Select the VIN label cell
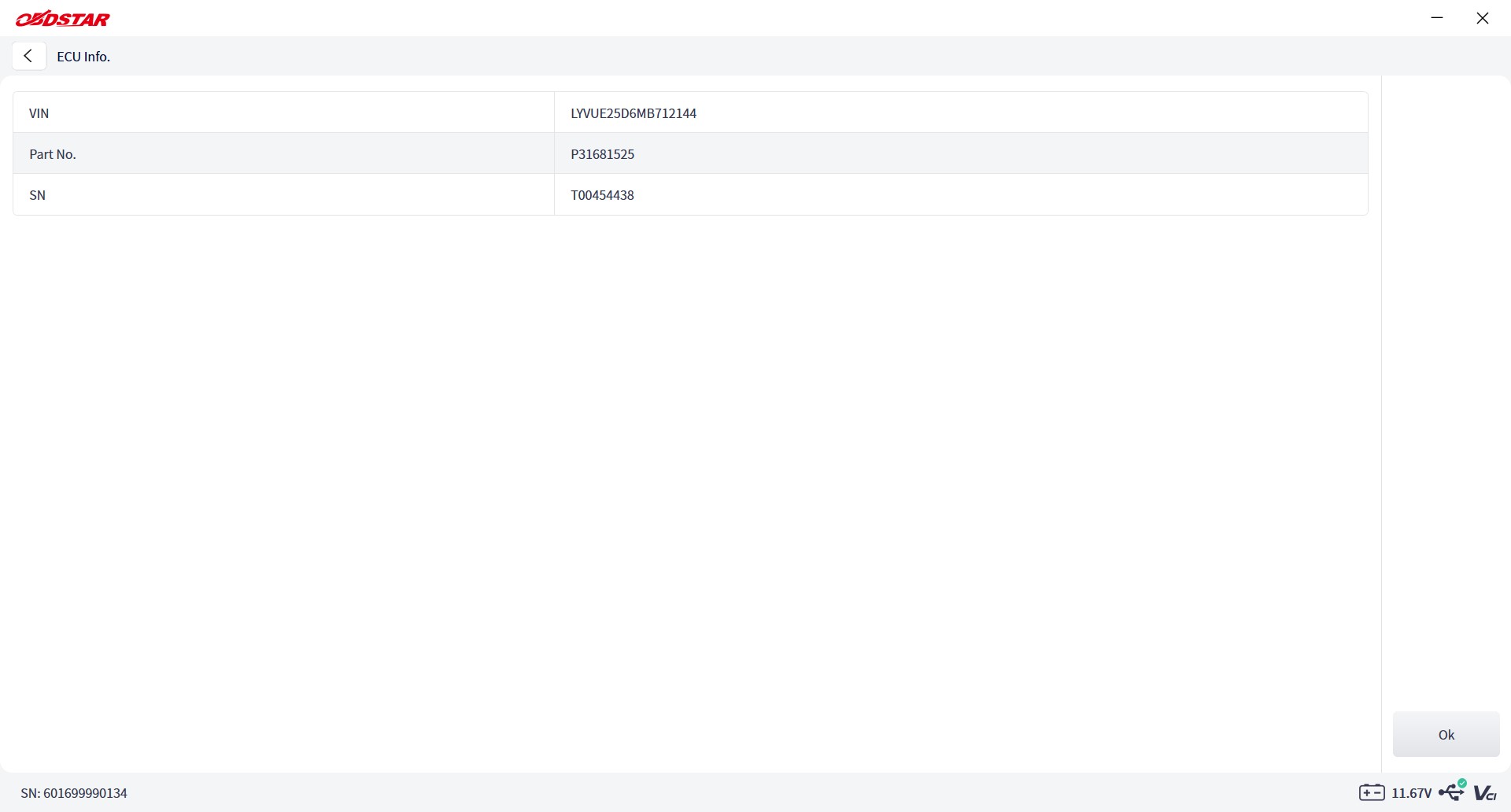This screenshot has height=812, width=1511. tap(284, 113)
